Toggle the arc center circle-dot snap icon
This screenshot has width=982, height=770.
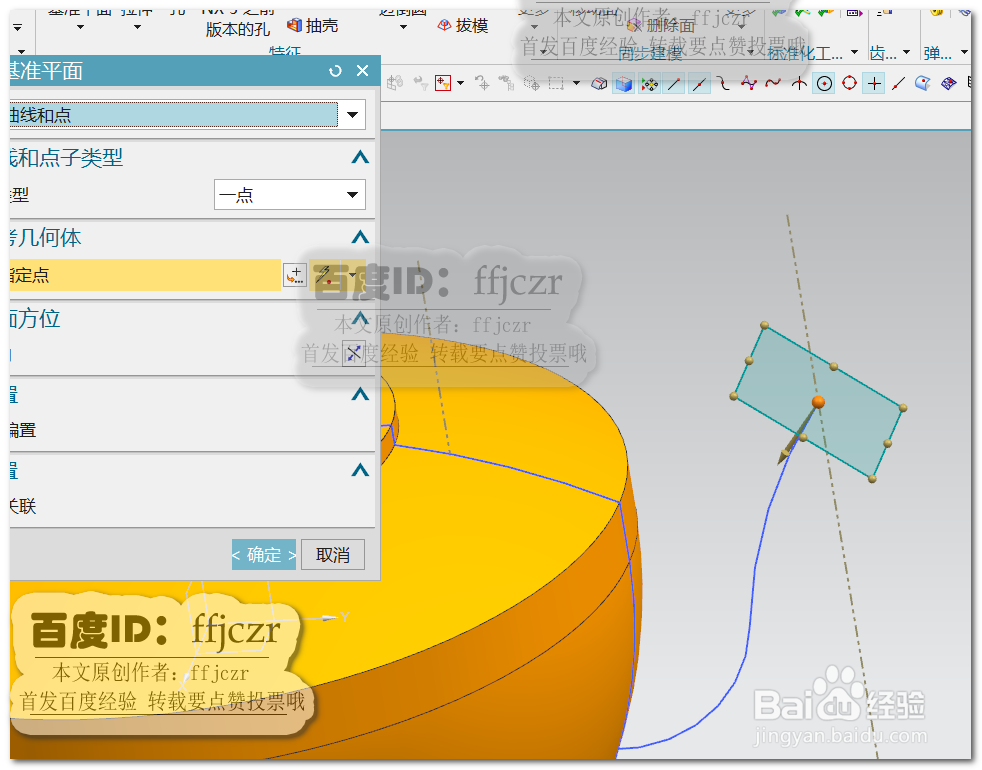[824, 83]
